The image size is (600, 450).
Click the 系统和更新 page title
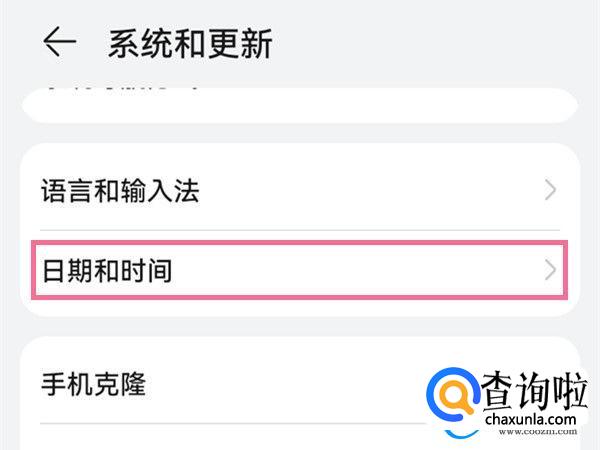click(x=190, y=43)
